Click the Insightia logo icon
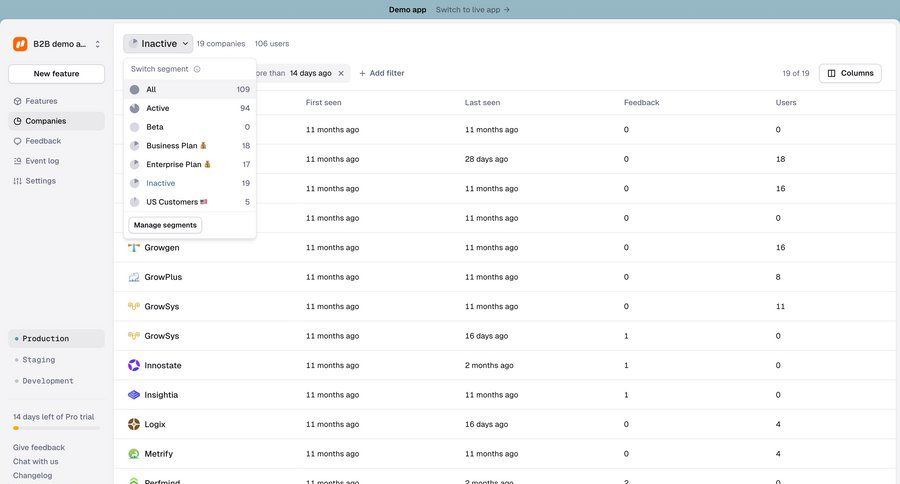900x484 pixels. pyautogui.click(x=134, y=395)
